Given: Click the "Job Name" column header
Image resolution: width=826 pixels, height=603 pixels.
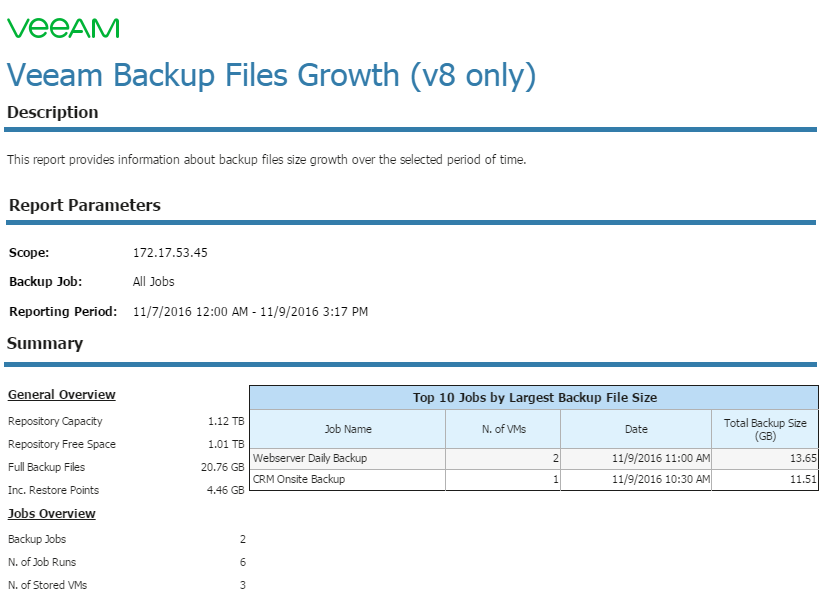Looking at the screenshot, I should [x=348, y=429].
